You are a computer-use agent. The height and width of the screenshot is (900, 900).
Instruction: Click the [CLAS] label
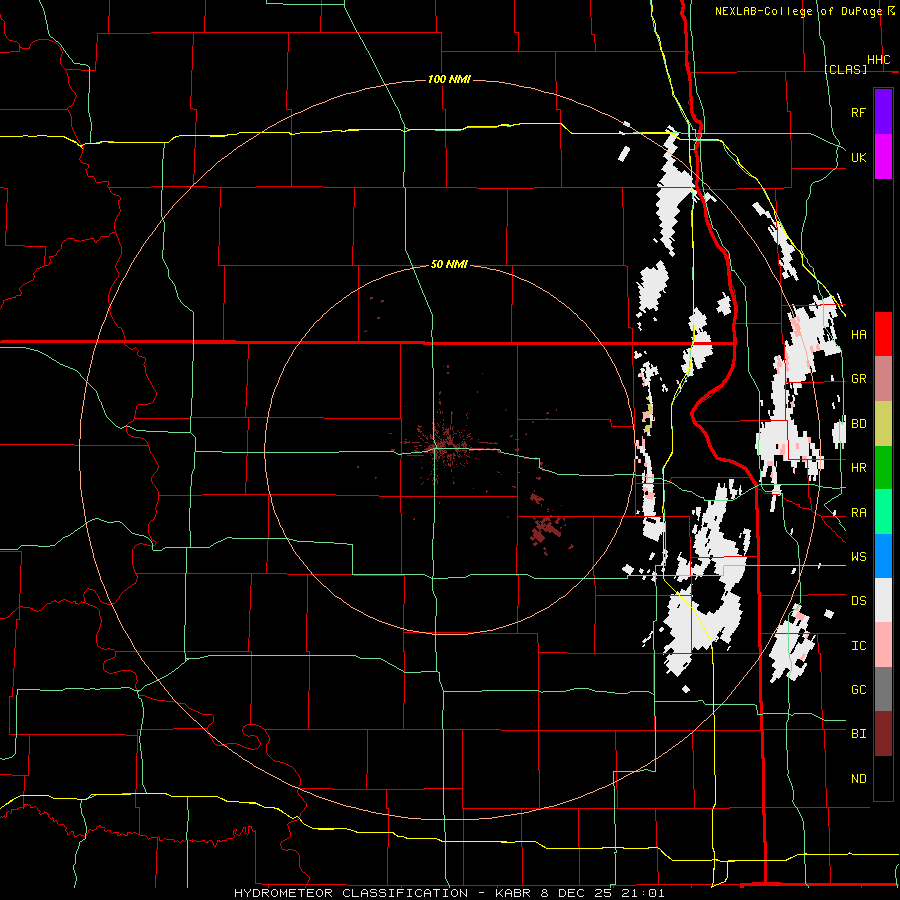845,69
